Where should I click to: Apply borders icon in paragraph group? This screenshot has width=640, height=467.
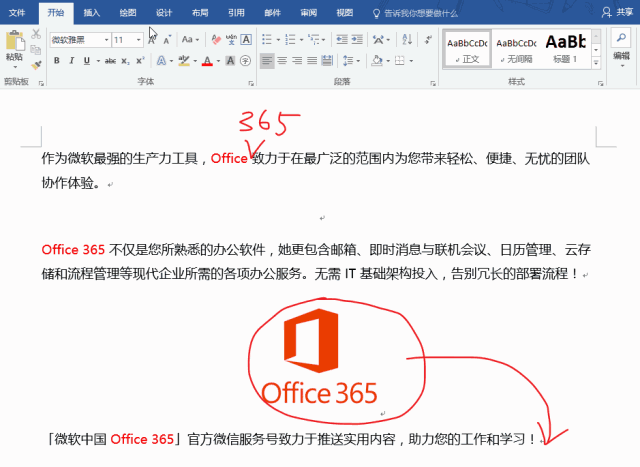click(x=400, y=61)
